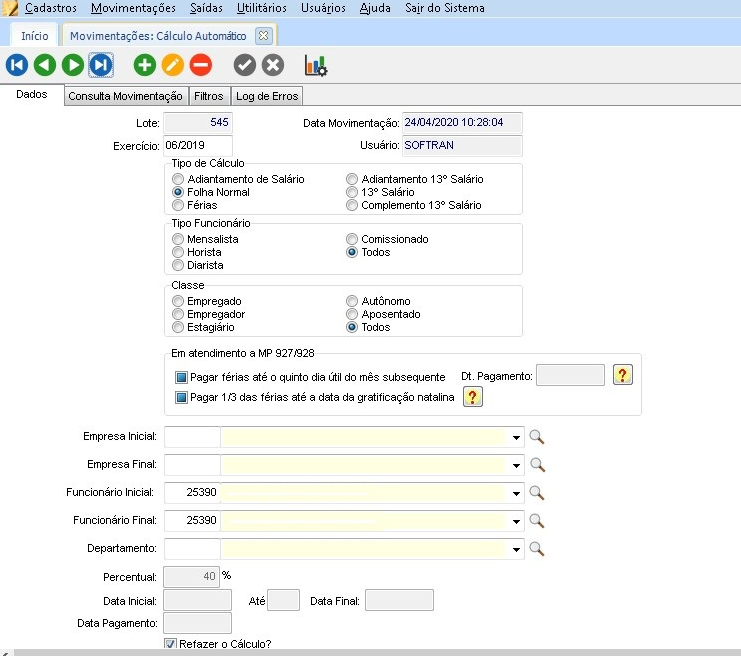Switch to Consulta Movimentação tab
This screenshot has height=656, width=741.
pyautogui.click(x=125, y=96)
